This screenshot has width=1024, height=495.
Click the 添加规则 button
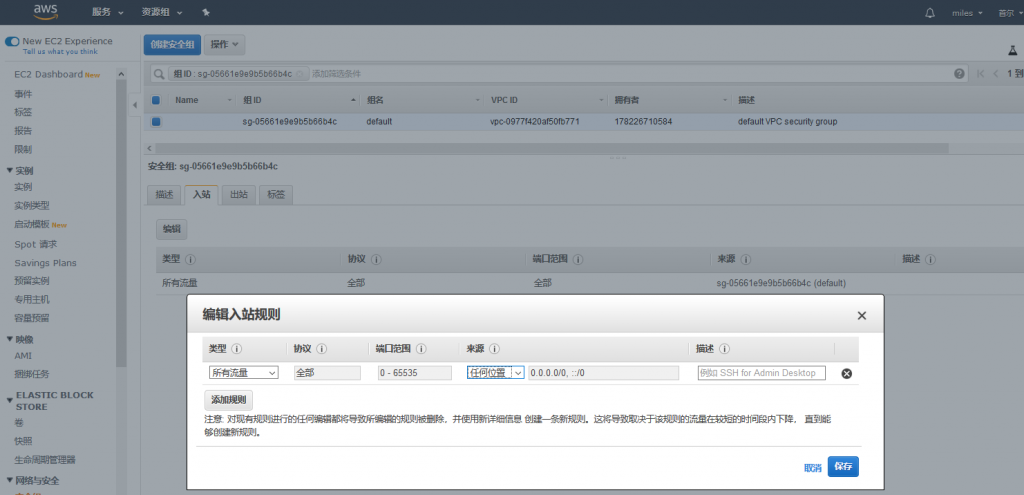click(228, 400)
